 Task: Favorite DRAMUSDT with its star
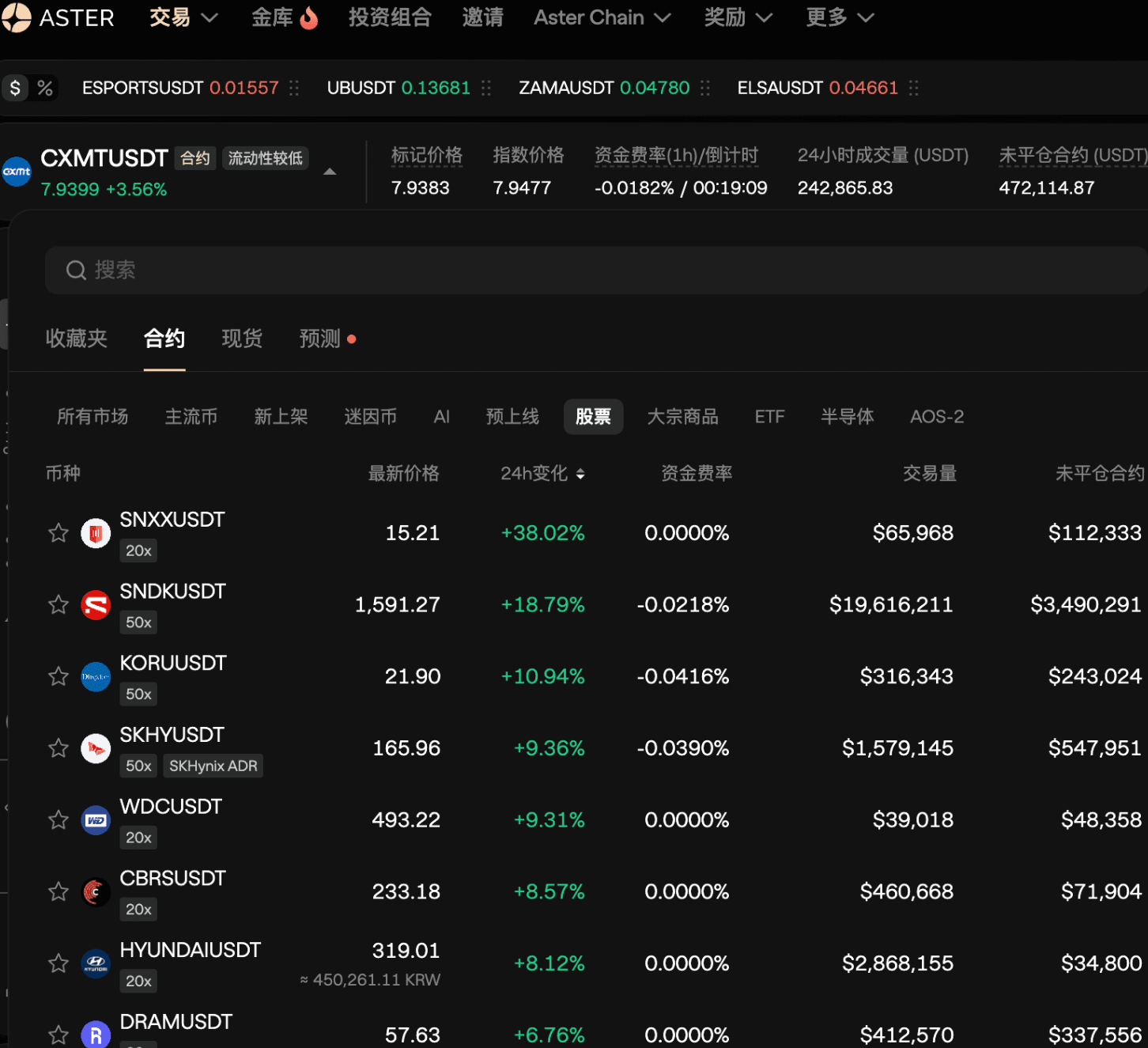pyautogui.click(x=59, y=1035)
